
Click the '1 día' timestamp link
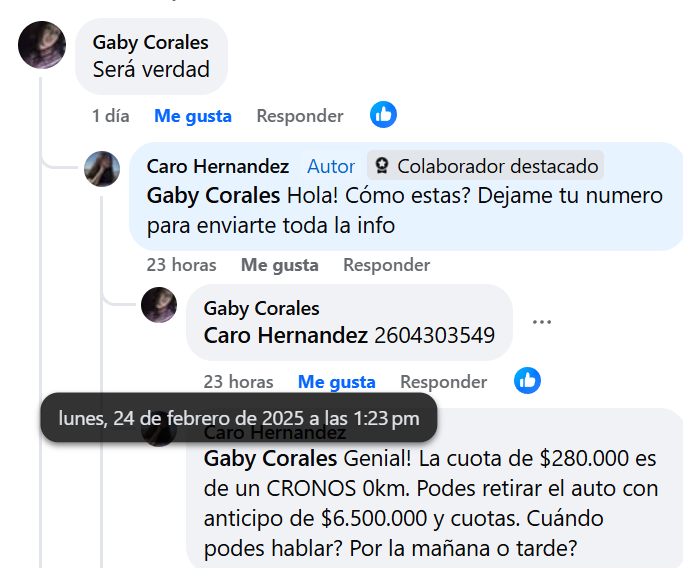tap(111, 116)
